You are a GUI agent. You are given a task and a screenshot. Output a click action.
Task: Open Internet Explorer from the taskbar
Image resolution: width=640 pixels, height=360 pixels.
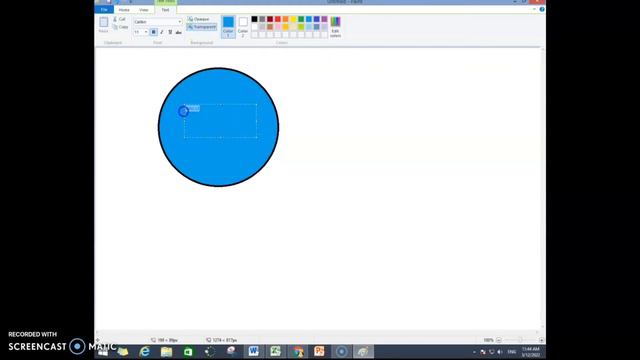pyautogui.click(x=144, y=352)
